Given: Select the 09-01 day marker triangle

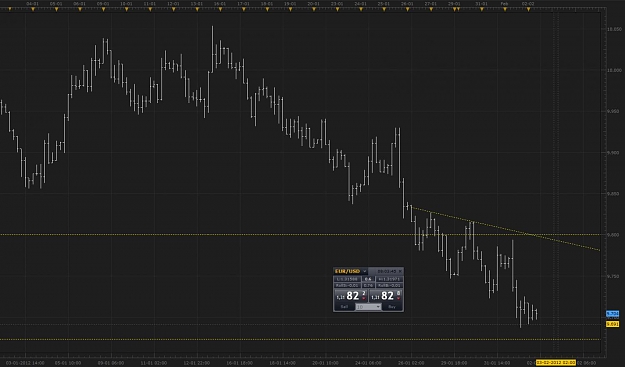Looking at the screenshot, I should (103, 9).
